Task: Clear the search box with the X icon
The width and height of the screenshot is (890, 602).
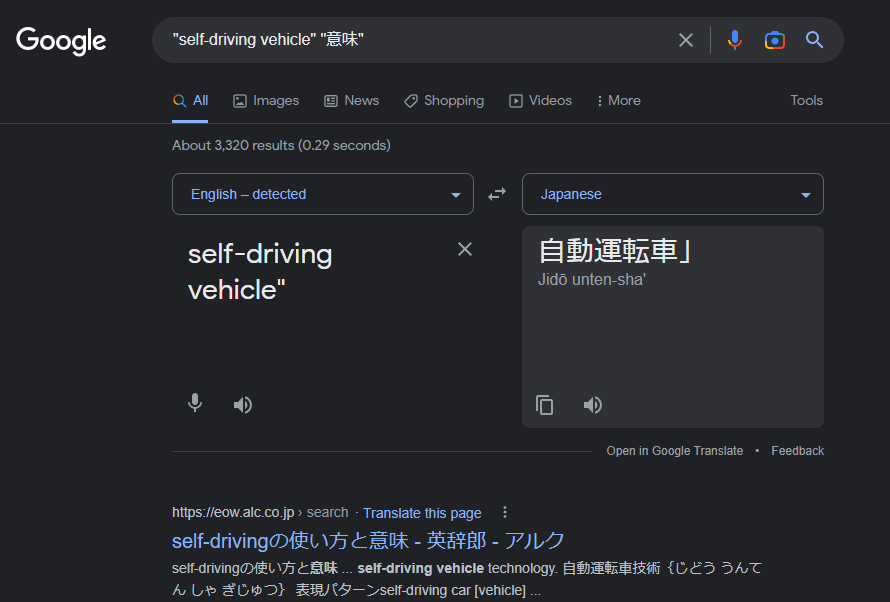Action: pos(686,40)
